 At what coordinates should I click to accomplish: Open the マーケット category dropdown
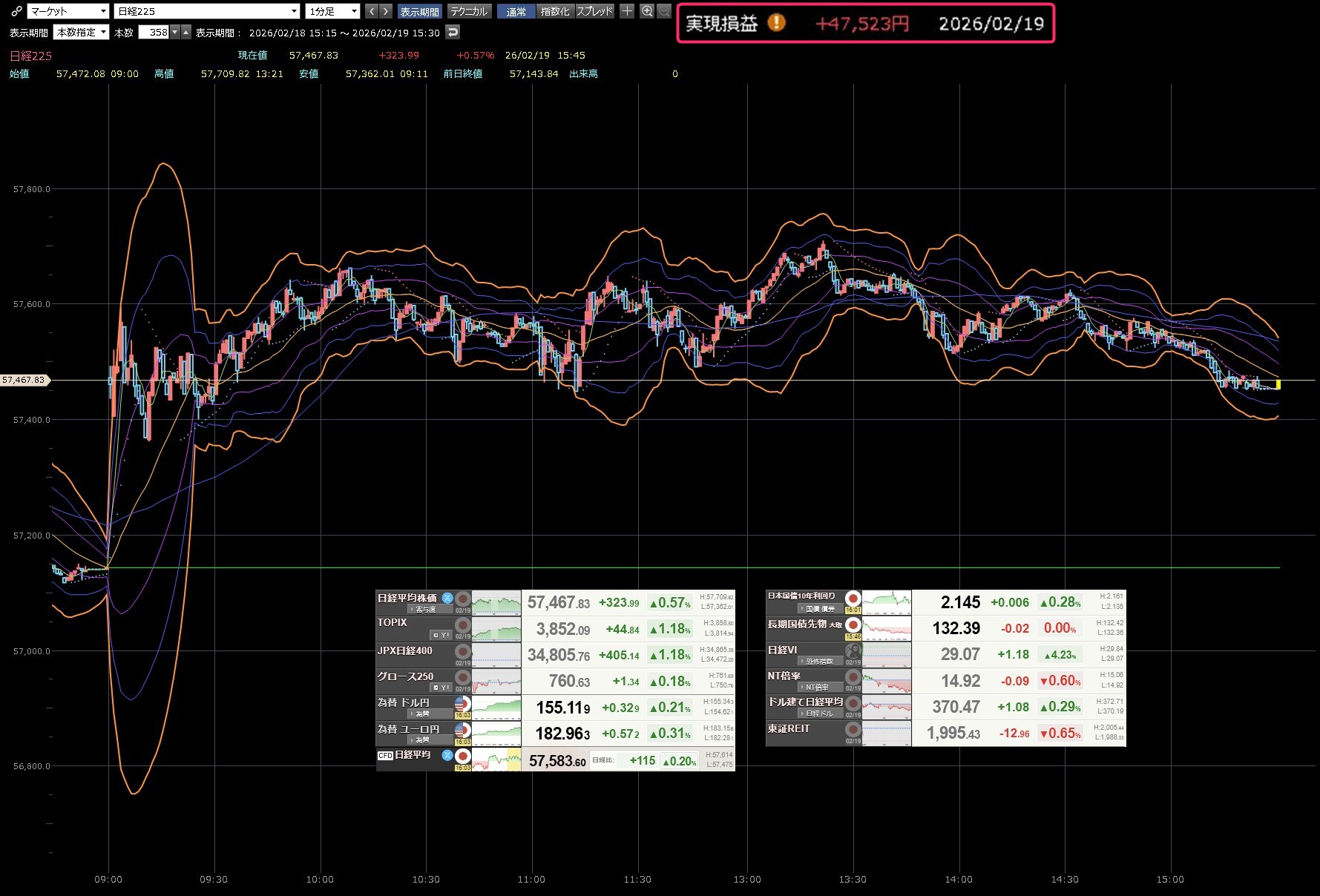pos(68,11)
